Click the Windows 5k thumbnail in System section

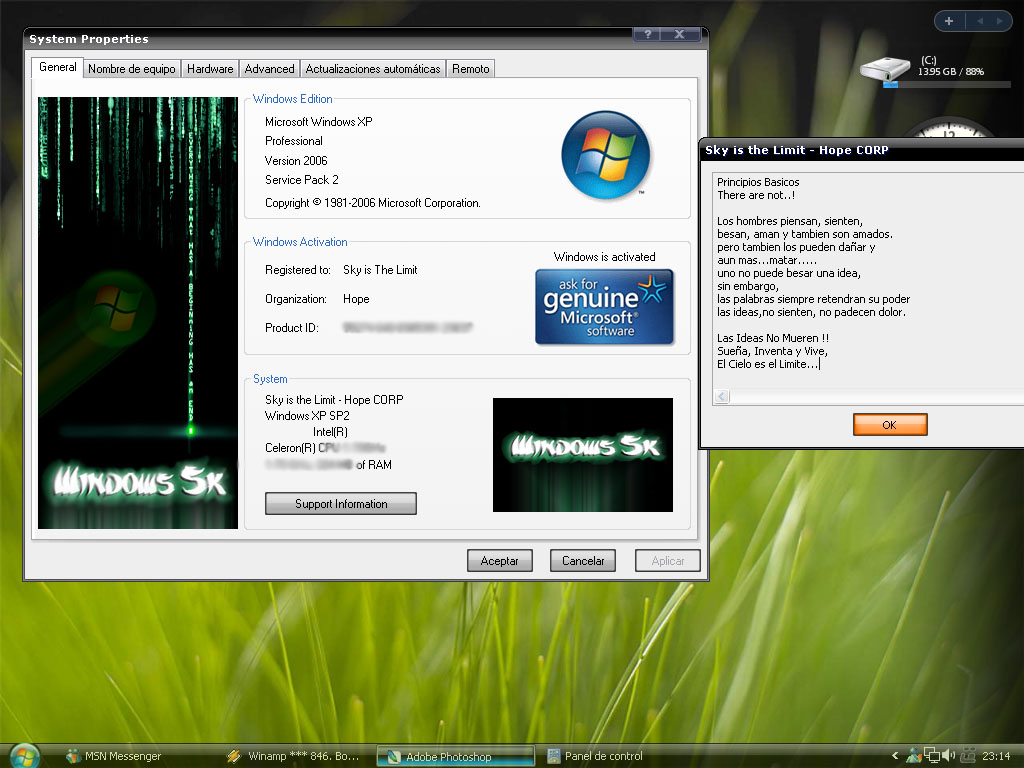pos(582,455)
